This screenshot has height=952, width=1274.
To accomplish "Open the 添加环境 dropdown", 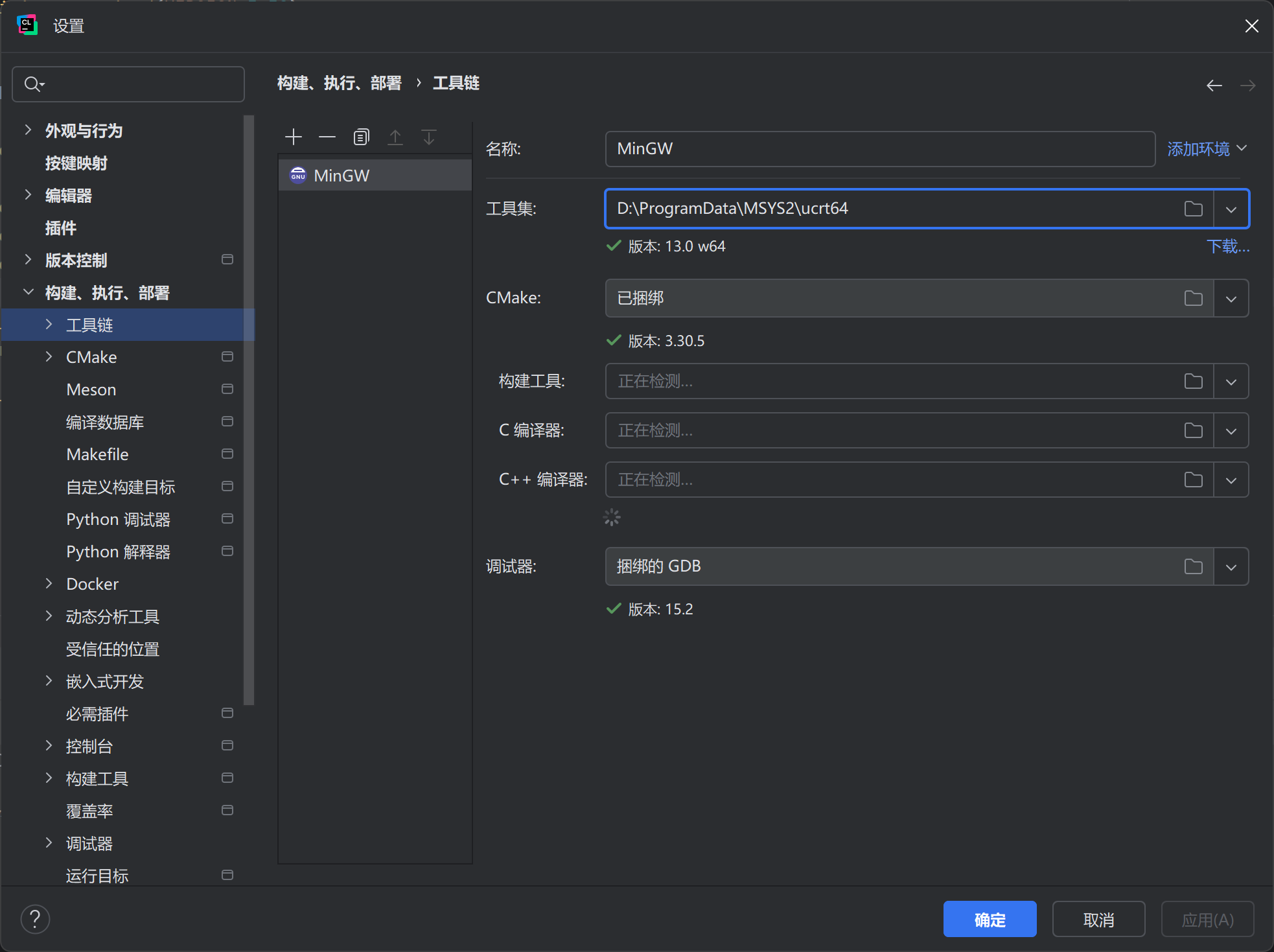I will pos(1205,148).
